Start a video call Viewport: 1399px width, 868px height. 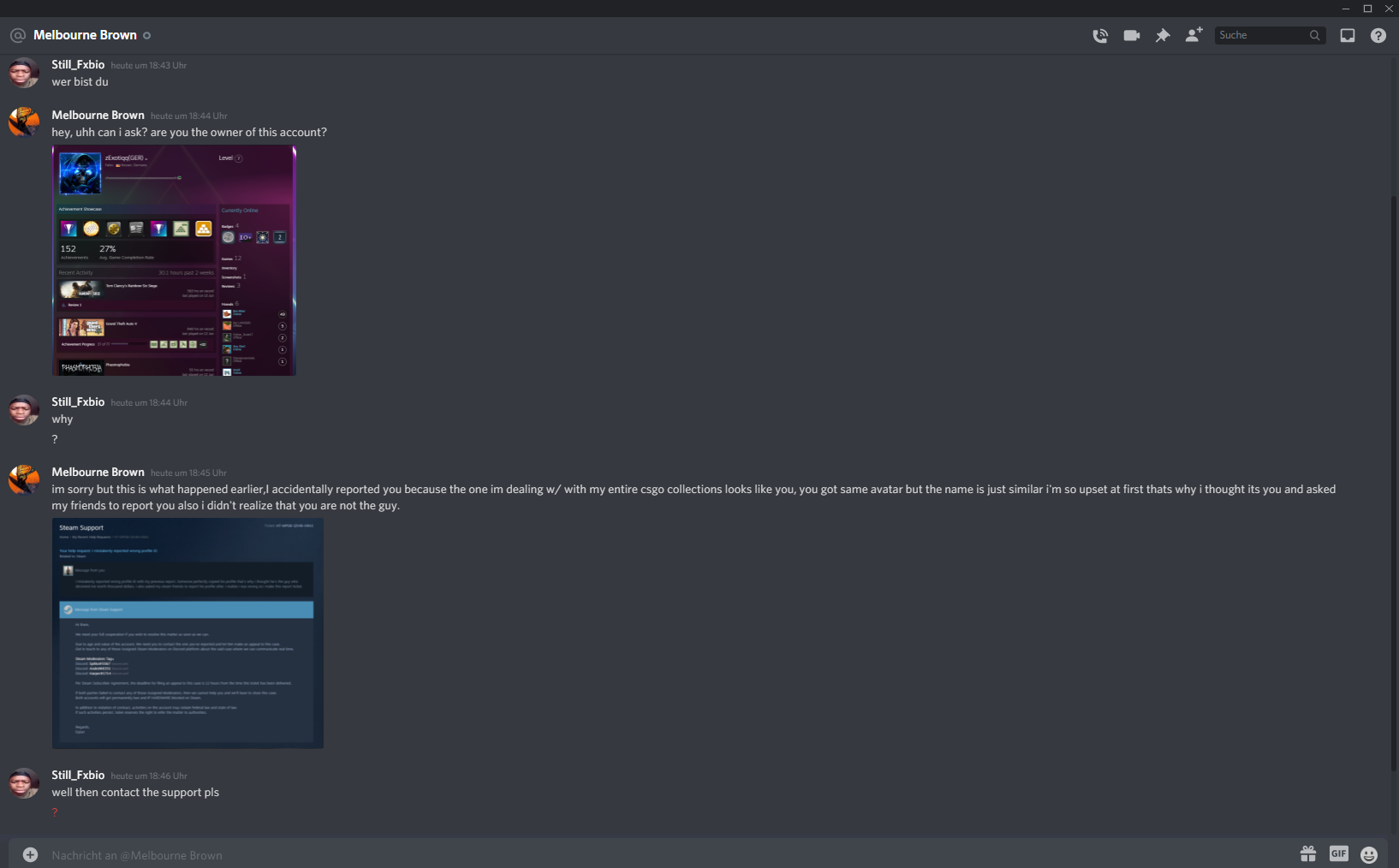[1131, 35]
